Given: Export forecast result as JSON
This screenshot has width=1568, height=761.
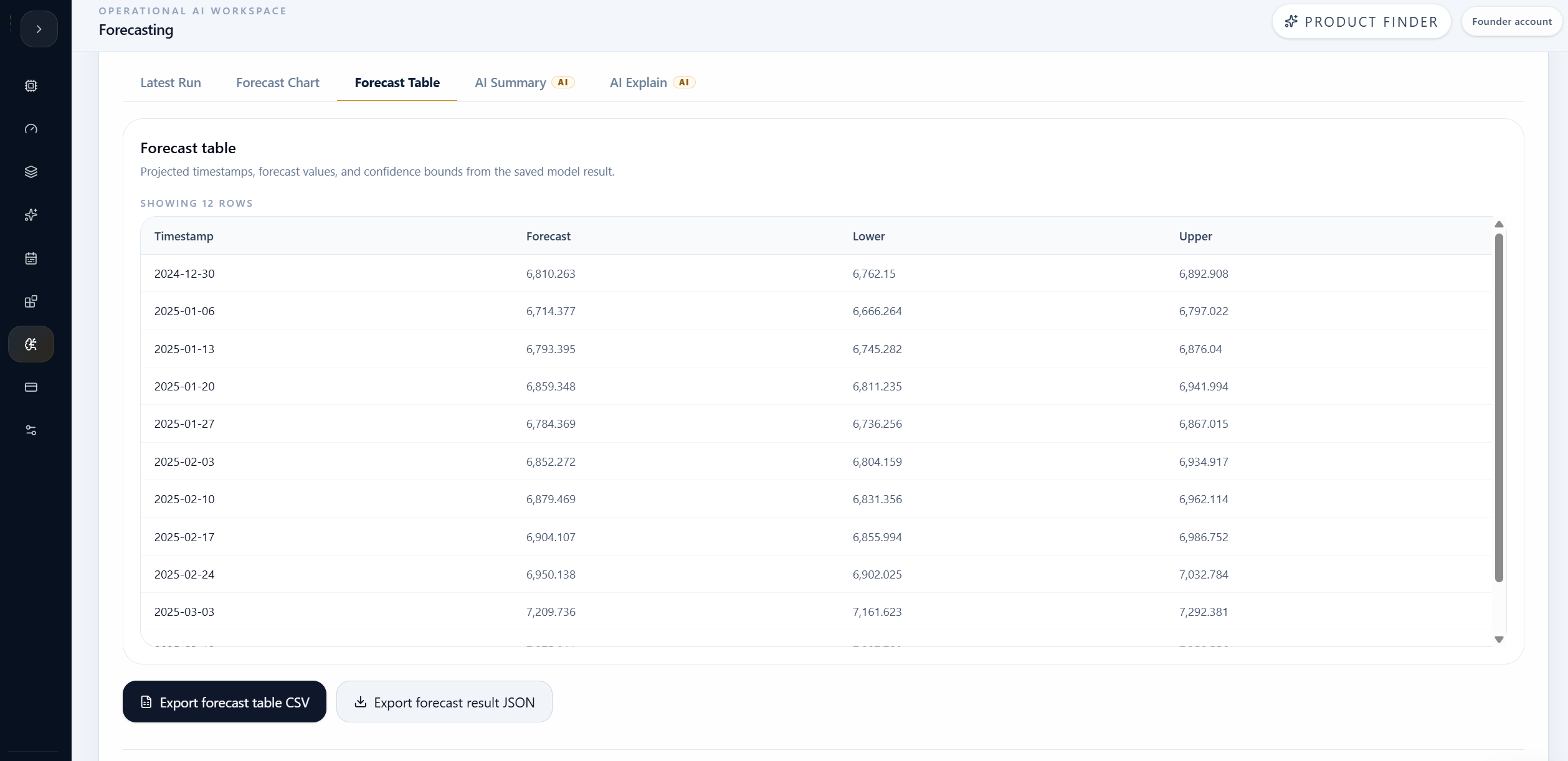Looking at the screenshot, I should coord(444,702).
